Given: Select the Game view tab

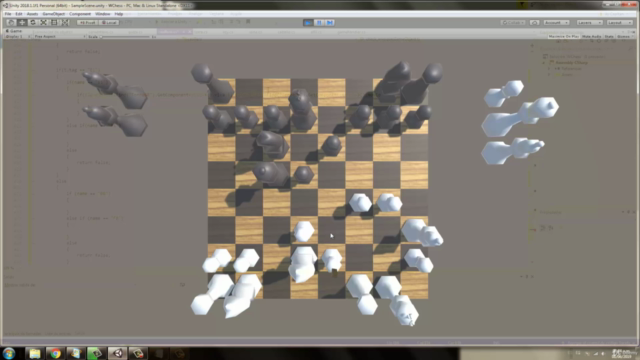Looking at the screenshot, I should (x=14, y=31).
